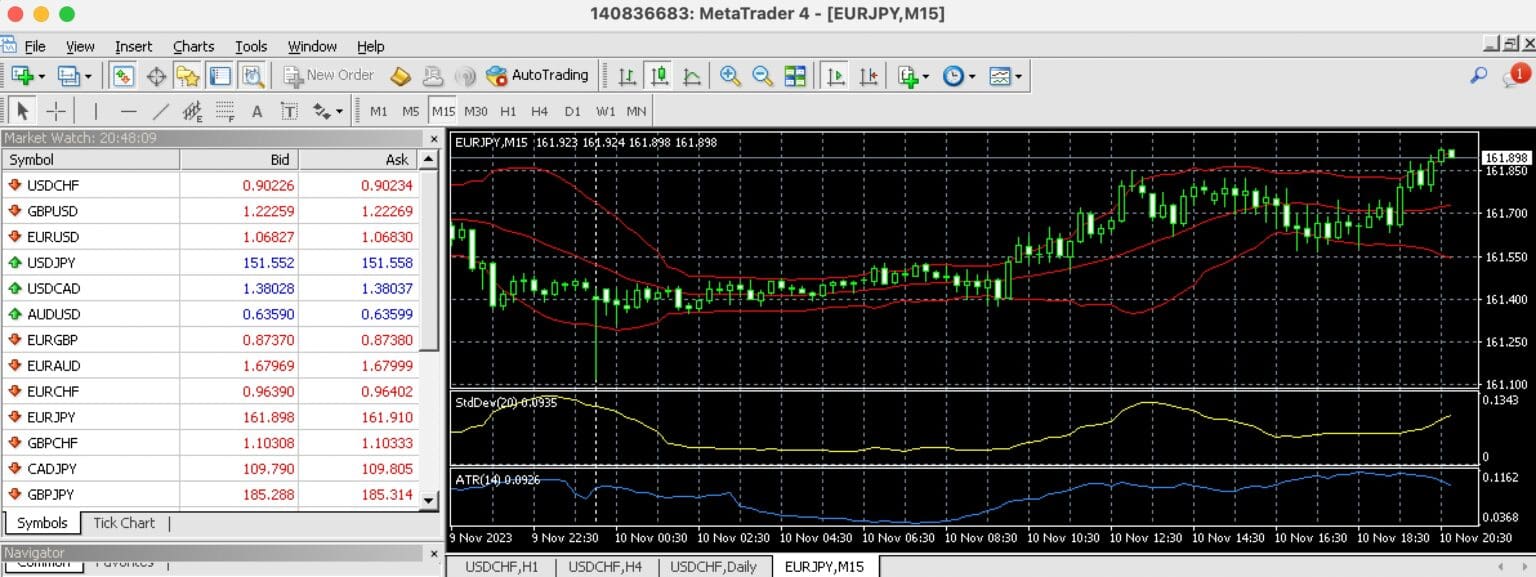The height and width of the screenshot is (577, 1536).
Task: Select the Horizontal Line drawing tool
Action: pos(128,110)
